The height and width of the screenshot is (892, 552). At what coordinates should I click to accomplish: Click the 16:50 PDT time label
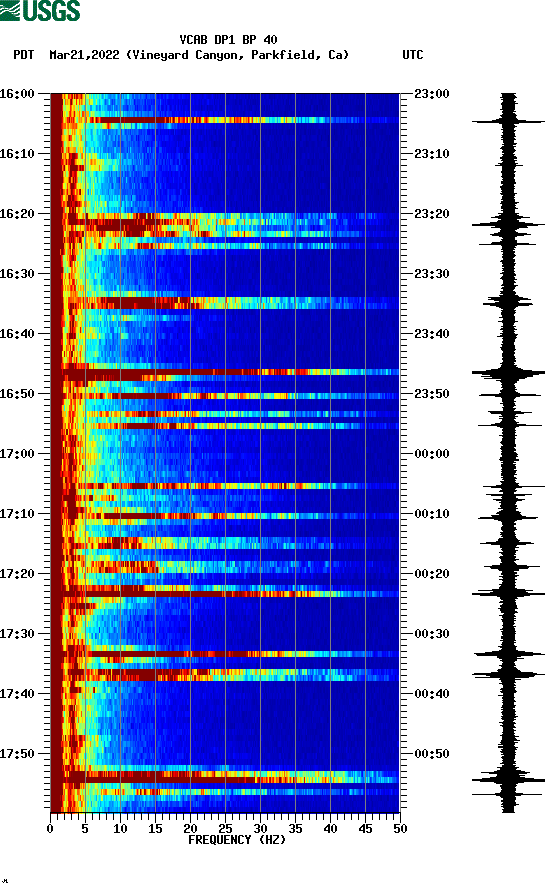pos(17,394)
